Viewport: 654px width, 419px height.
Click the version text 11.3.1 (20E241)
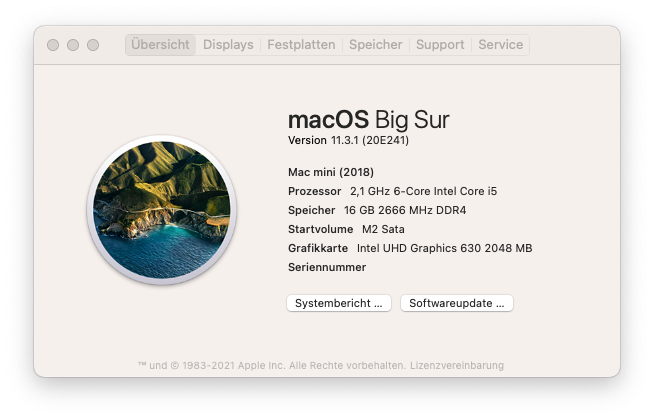(x=370, y=141)
